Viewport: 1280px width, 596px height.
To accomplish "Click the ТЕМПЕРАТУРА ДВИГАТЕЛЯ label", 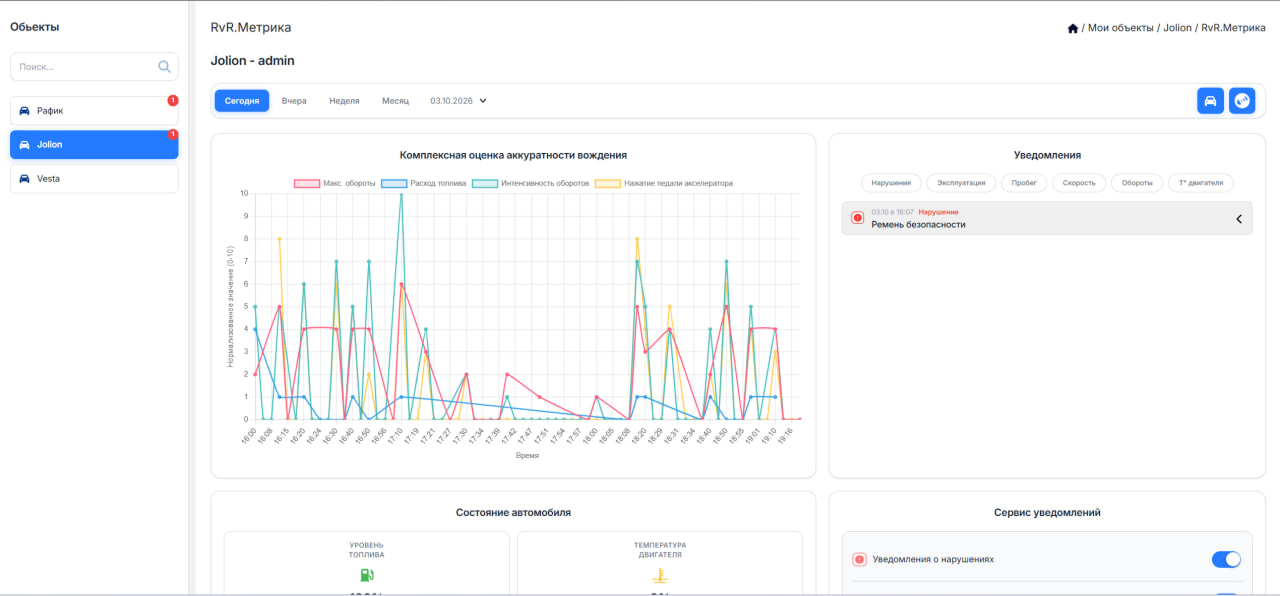I will click(660, 550).
